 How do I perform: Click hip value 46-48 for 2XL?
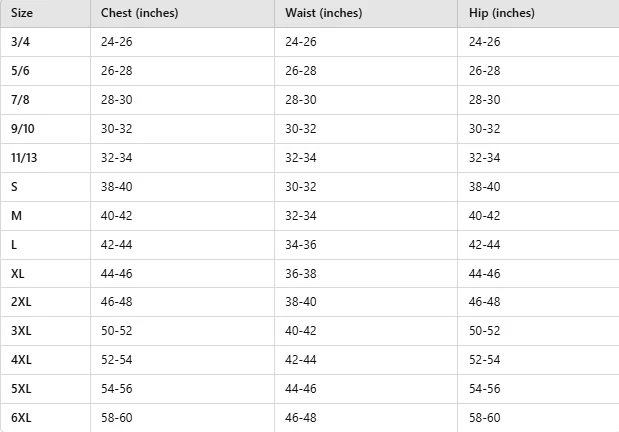(x=484, y=302)
